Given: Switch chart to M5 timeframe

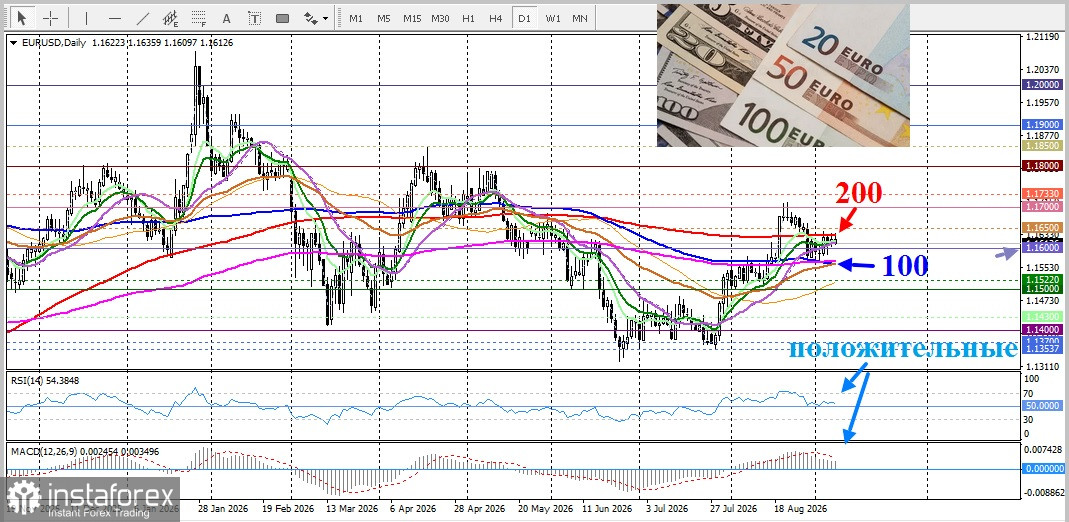Looking at the screenshot, I should 384,18.
